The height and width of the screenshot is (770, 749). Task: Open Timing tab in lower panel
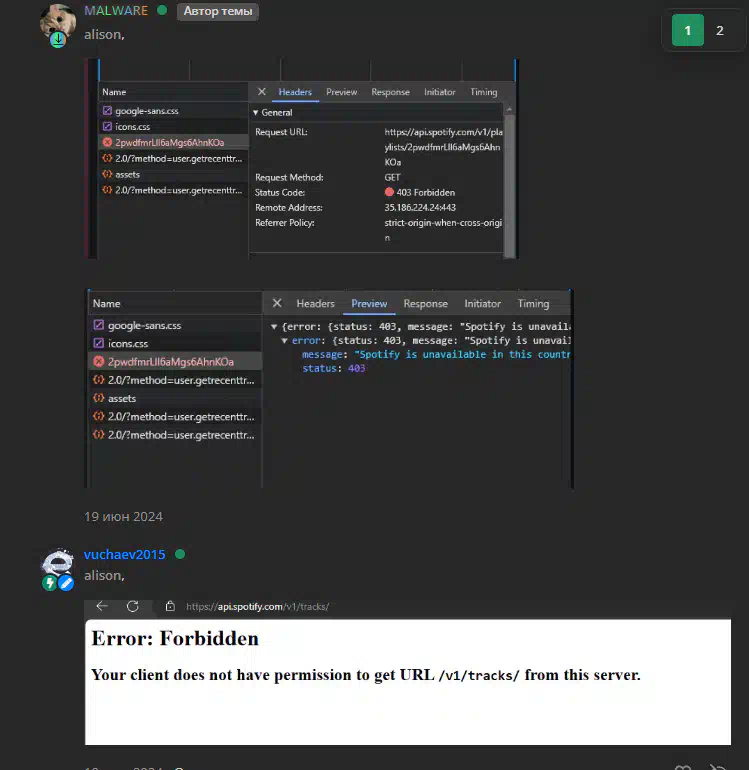[533, 303]
